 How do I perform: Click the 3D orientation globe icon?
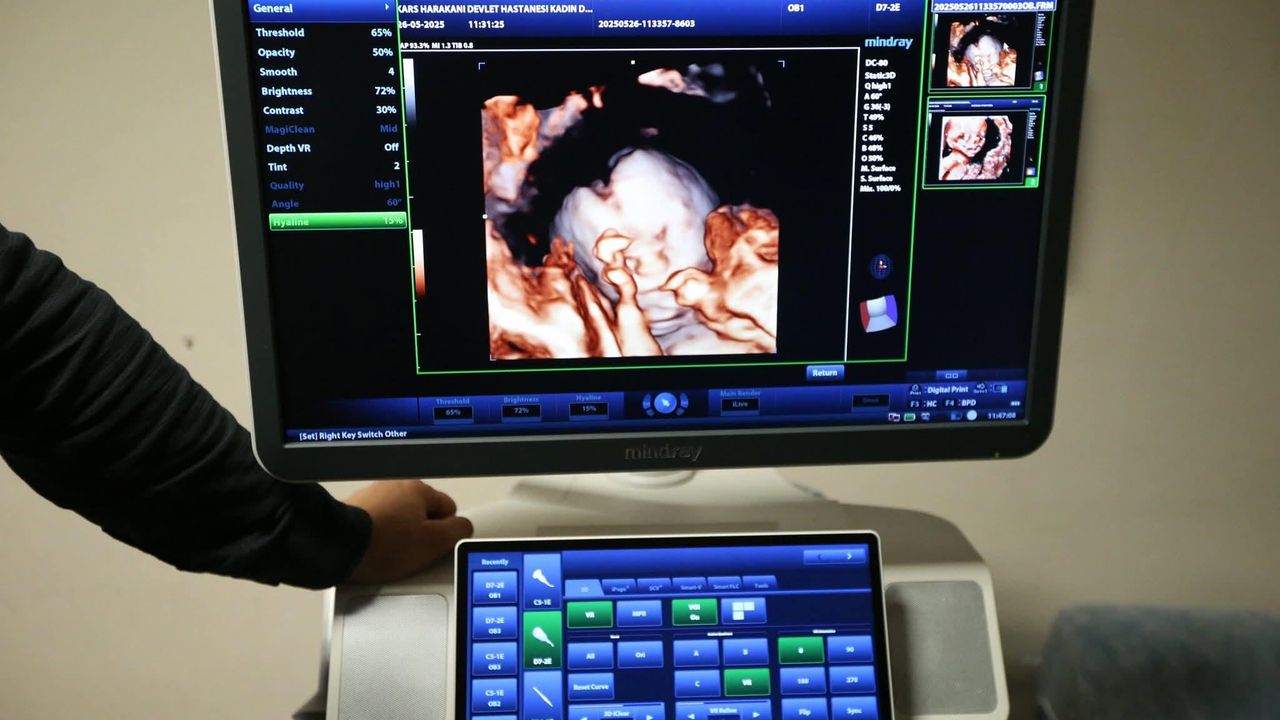(880, 266)
